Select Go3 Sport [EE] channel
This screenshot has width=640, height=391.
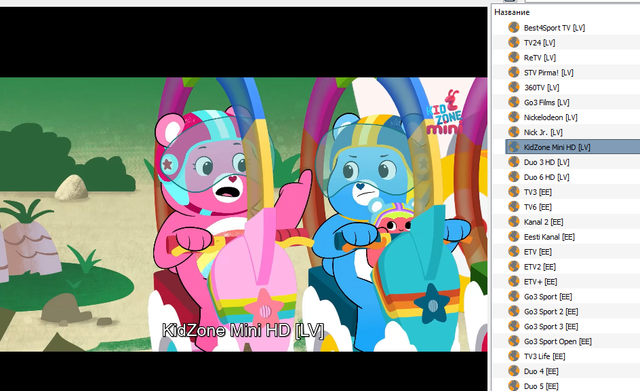pyautogui.click(x=548, y=297)
